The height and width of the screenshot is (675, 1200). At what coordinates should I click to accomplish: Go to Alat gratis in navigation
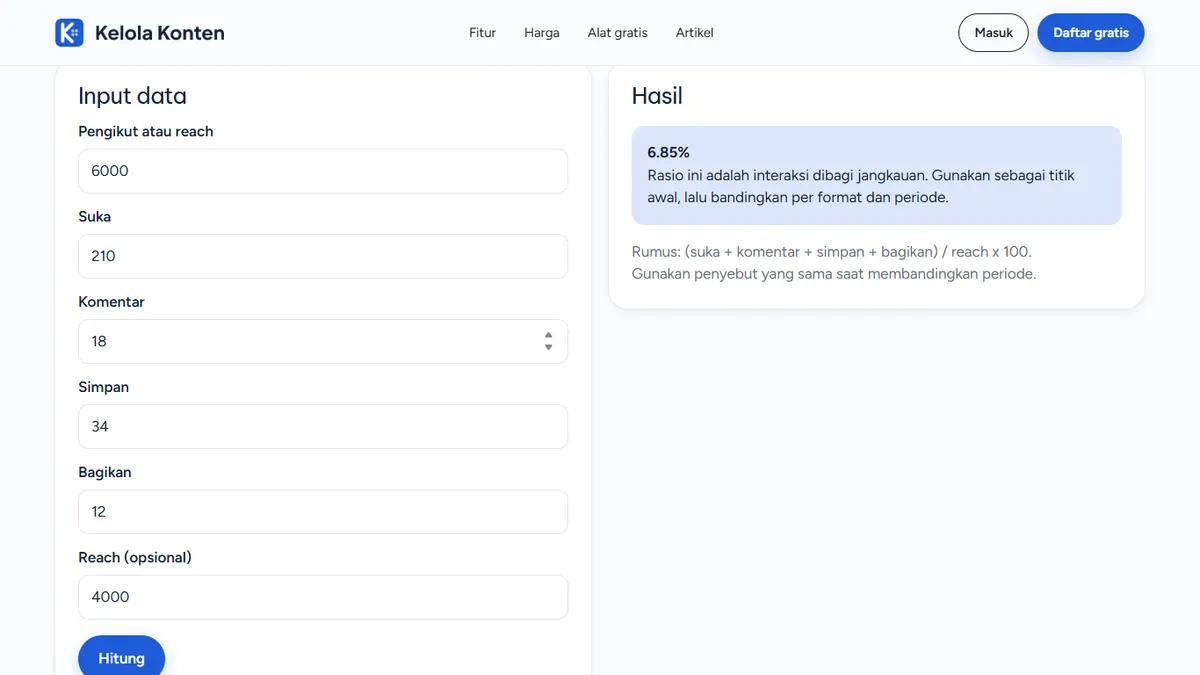pos(618,33)
